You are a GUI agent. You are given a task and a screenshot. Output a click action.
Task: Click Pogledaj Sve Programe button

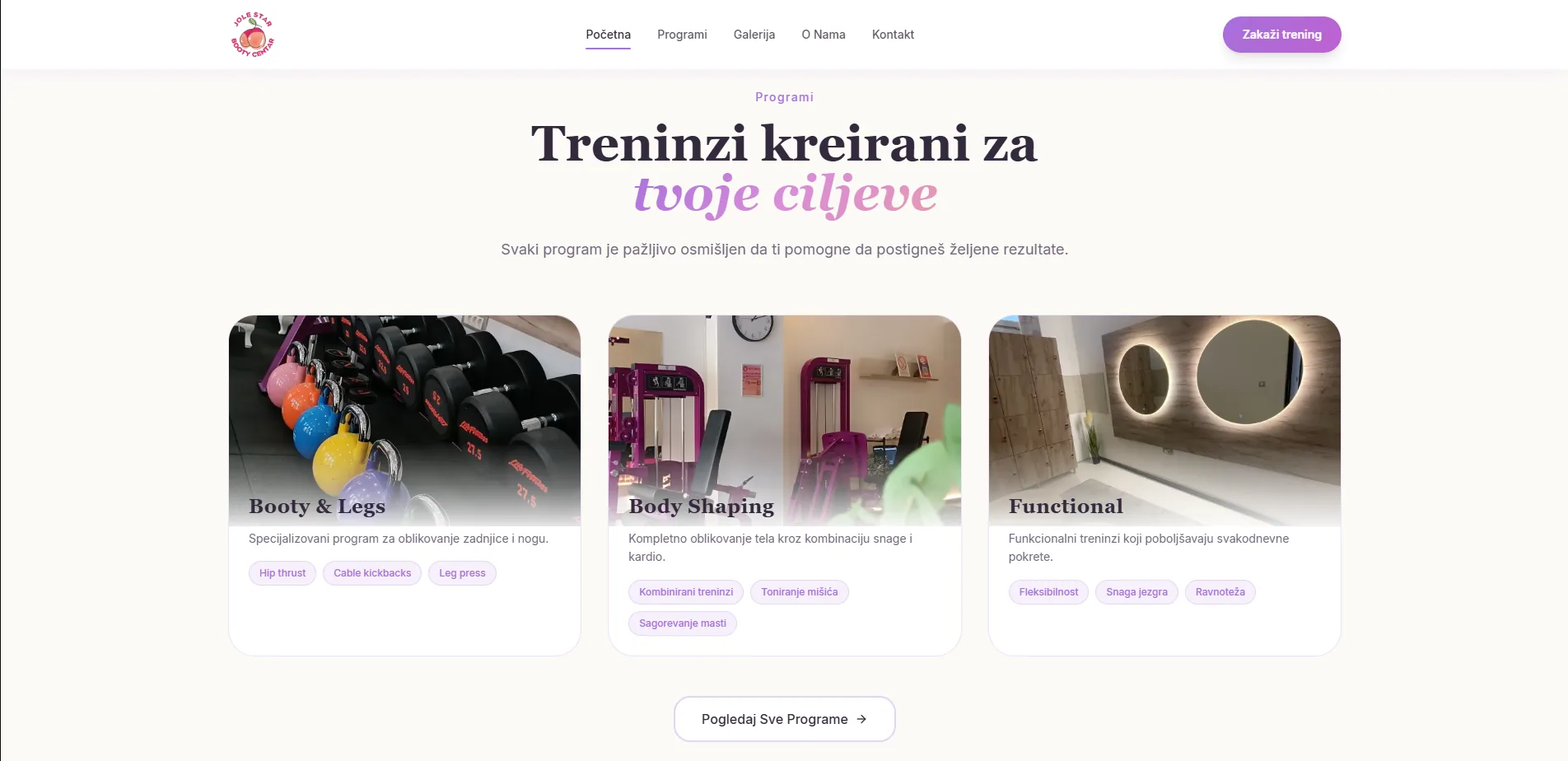tap(784, 719)
